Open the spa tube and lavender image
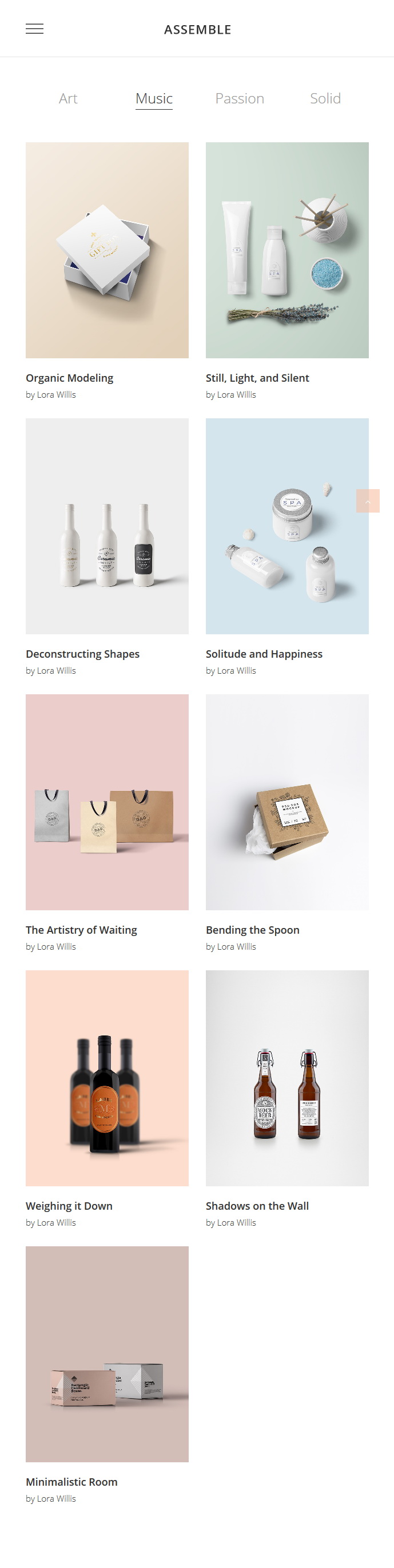Viewport: 394px width, 1568px height. (x=288, y=250)
